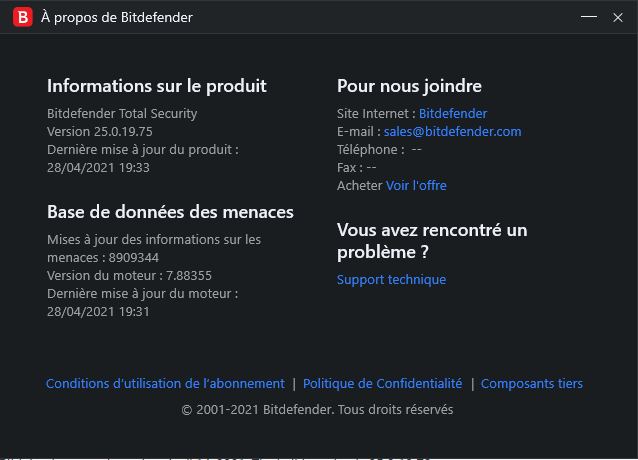
Task: Click the Pour nous joindre heading
Action: [x=409, y=86]
